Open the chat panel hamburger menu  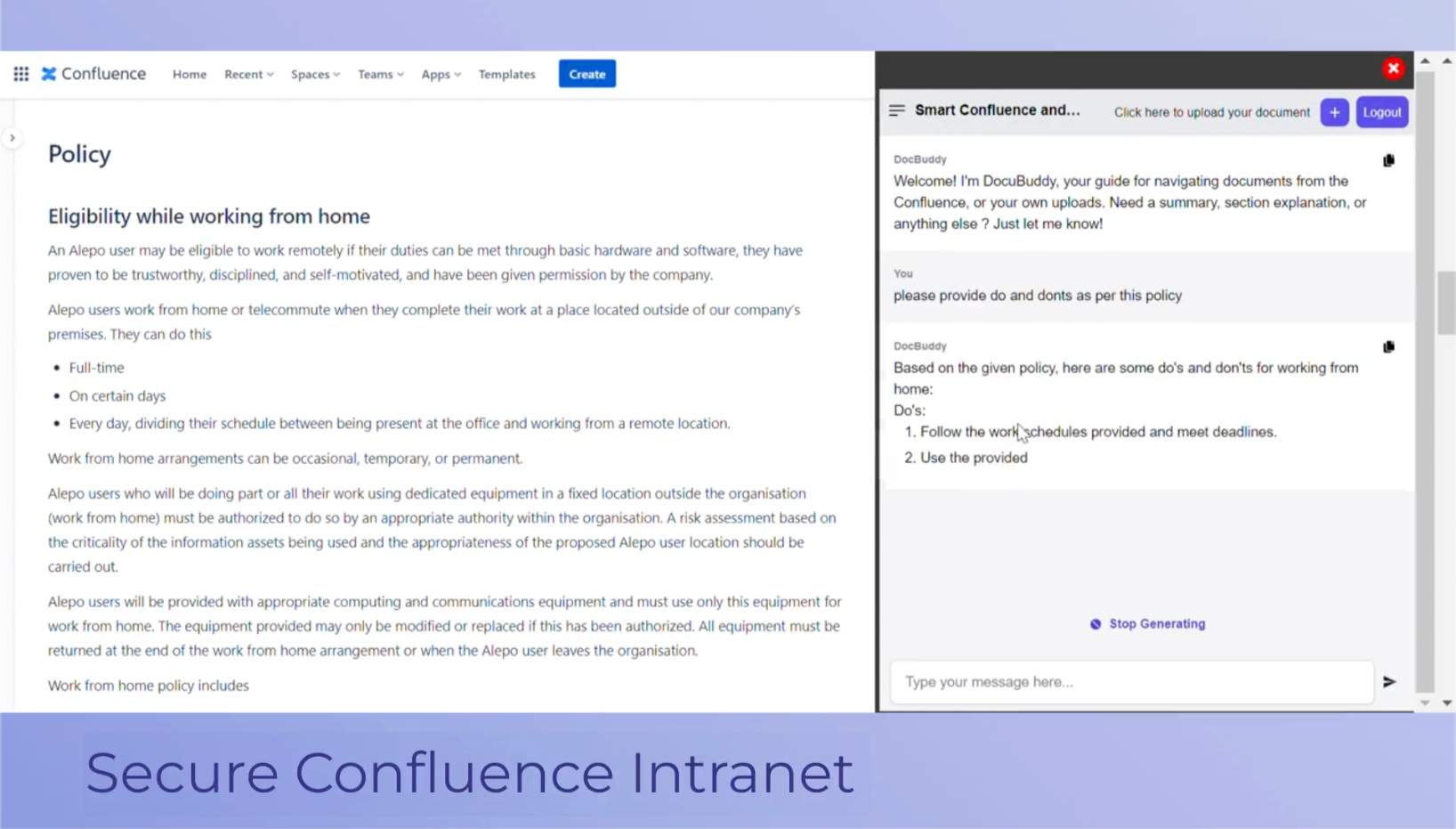(896, 110)
